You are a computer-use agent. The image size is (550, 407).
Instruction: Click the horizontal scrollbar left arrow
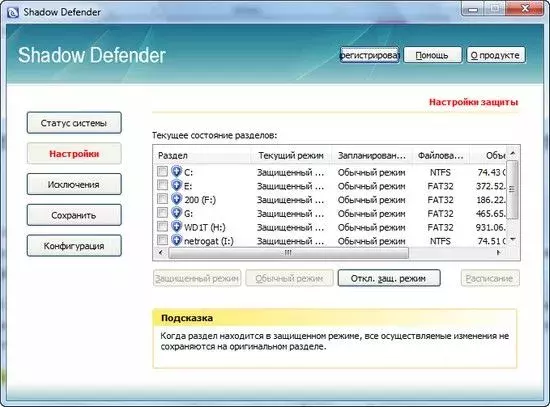point(161,253)
